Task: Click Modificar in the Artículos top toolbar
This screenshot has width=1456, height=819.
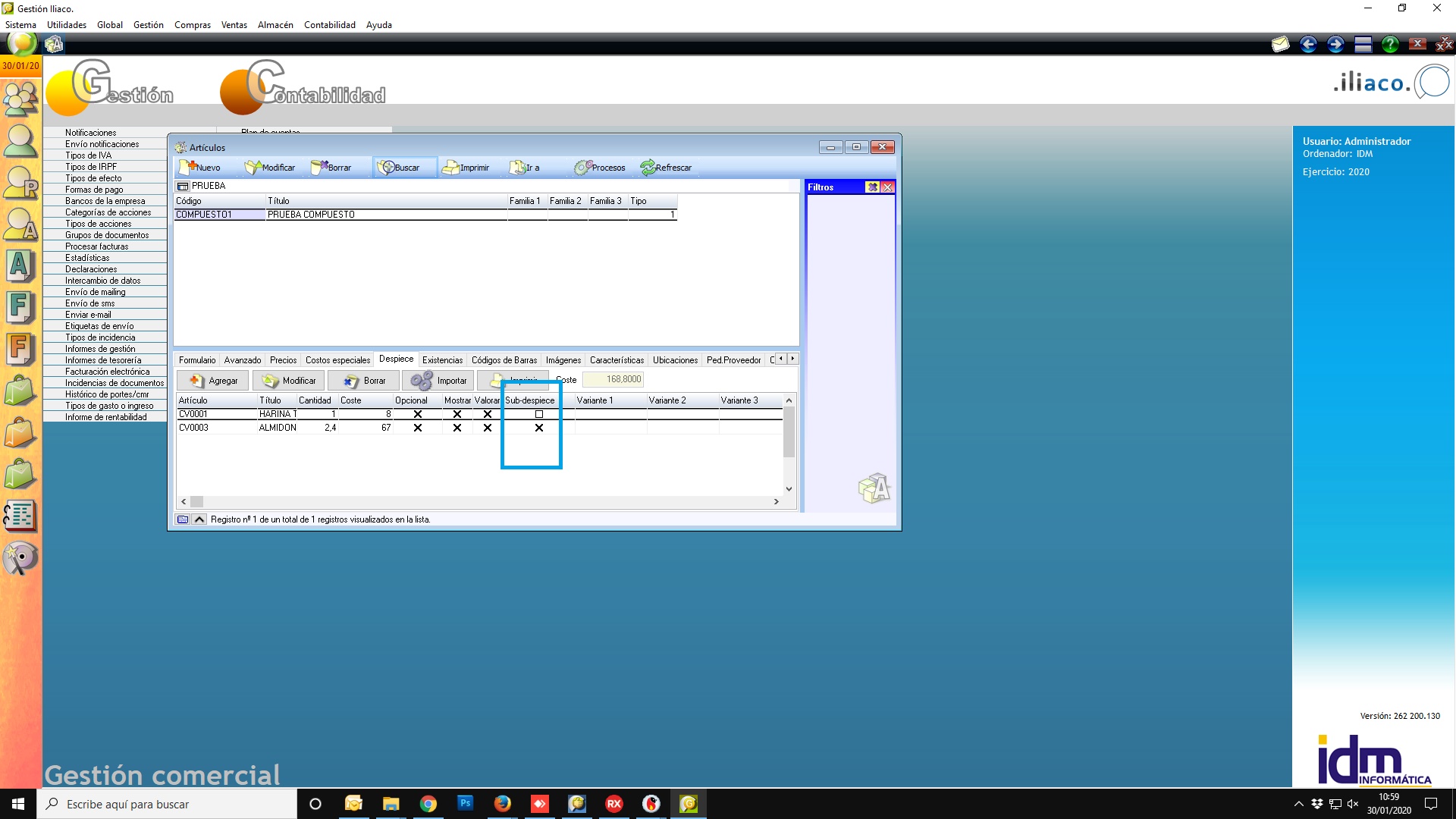Action: click(270, 168)
